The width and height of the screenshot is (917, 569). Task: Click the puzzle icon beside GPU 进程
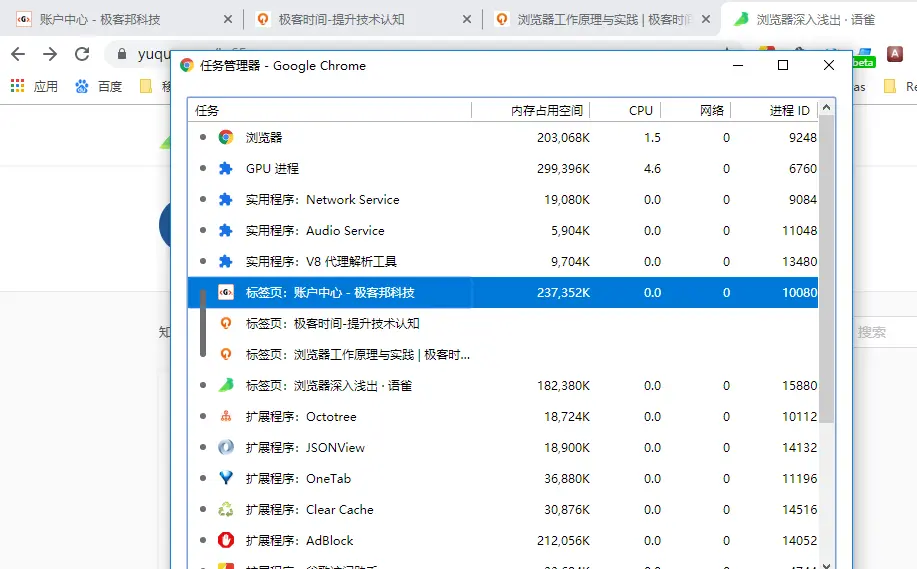[x=226, y=168]
